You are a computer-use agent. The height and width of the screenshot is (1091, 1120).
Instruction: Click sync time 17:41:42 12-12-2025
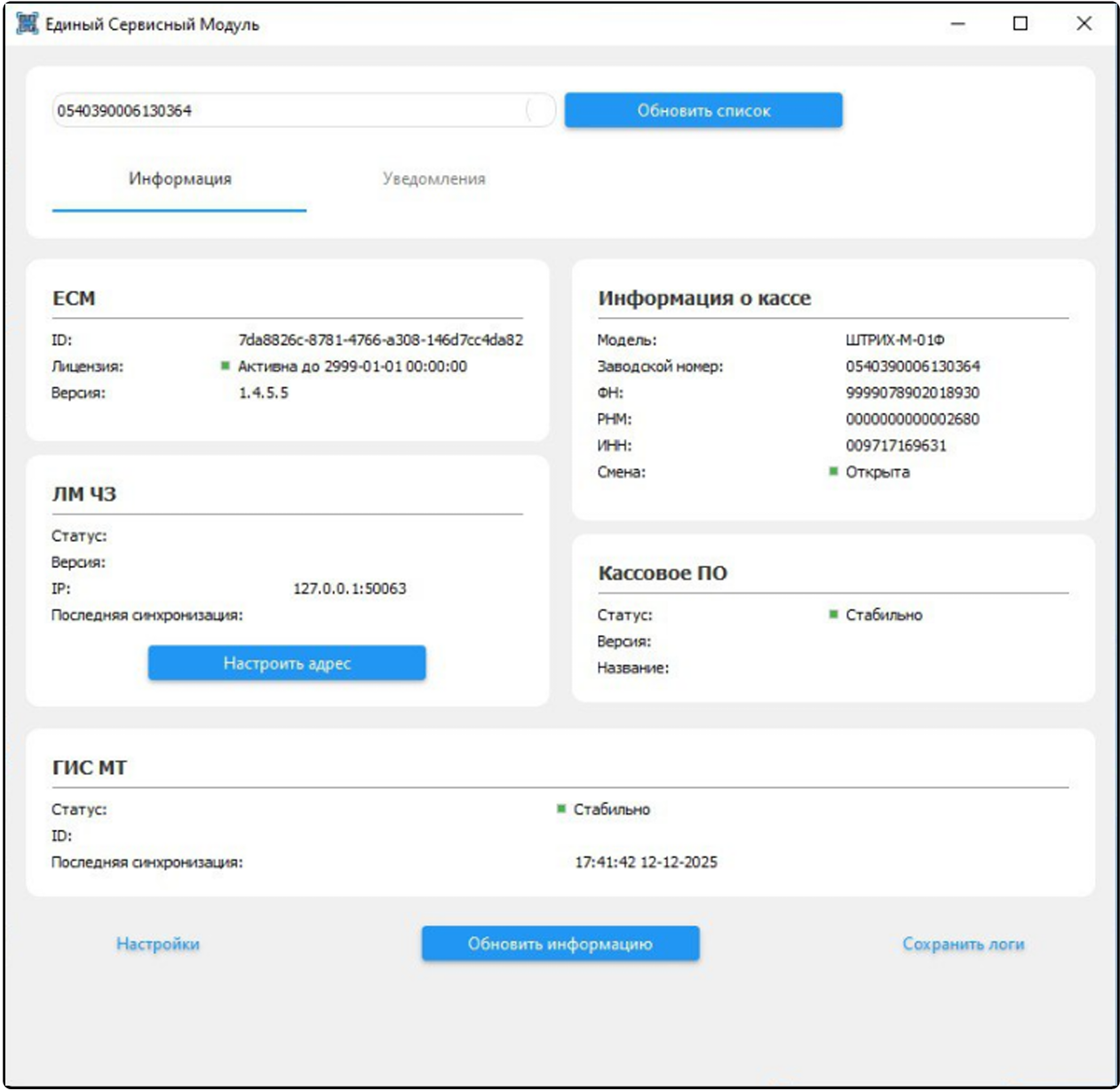point(646,862)
